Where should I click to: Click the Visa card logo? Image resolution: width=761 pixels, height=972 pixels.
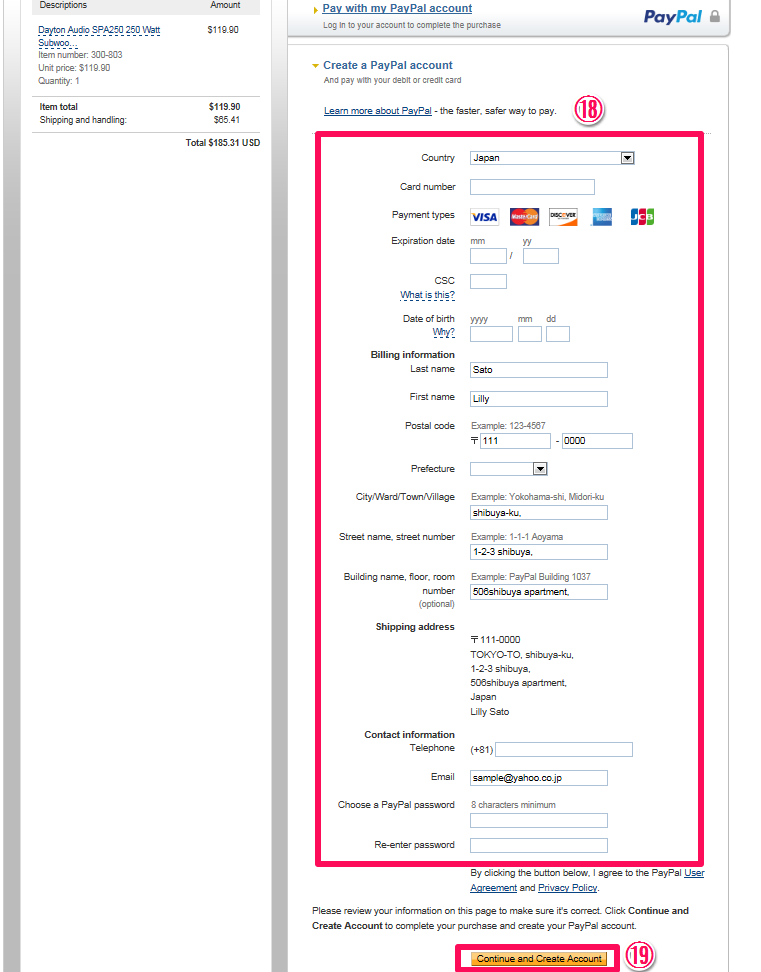pyautogui.click(x=484, y=217)
